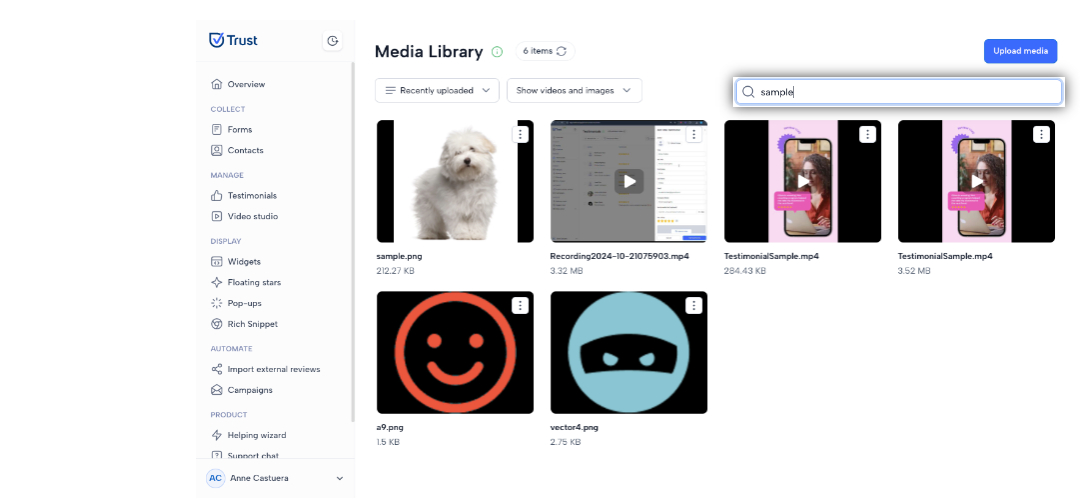Open options menu for a9.png
Screen dimensions: 1080x500
(521, 305)
